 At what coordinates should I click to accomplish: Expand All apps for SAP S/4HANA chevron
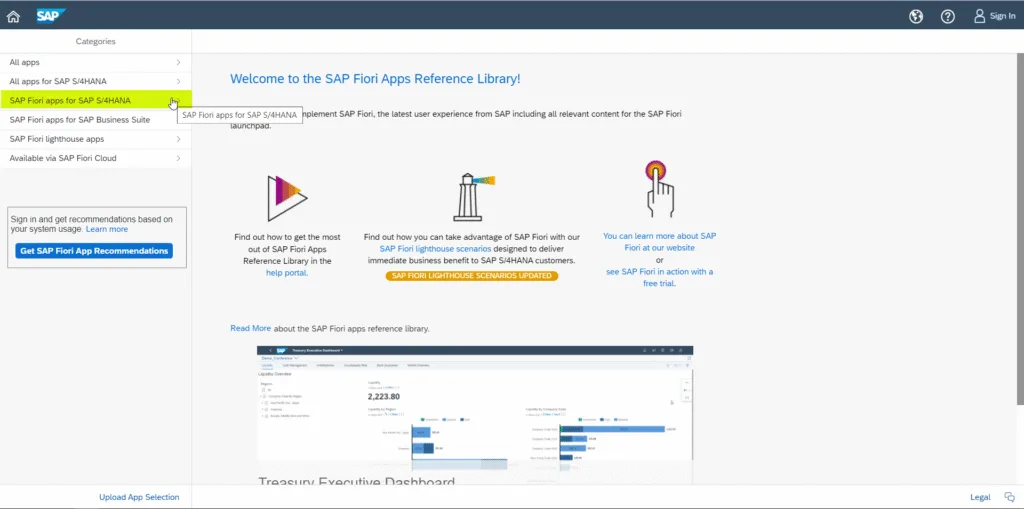[x=178, y=82]
